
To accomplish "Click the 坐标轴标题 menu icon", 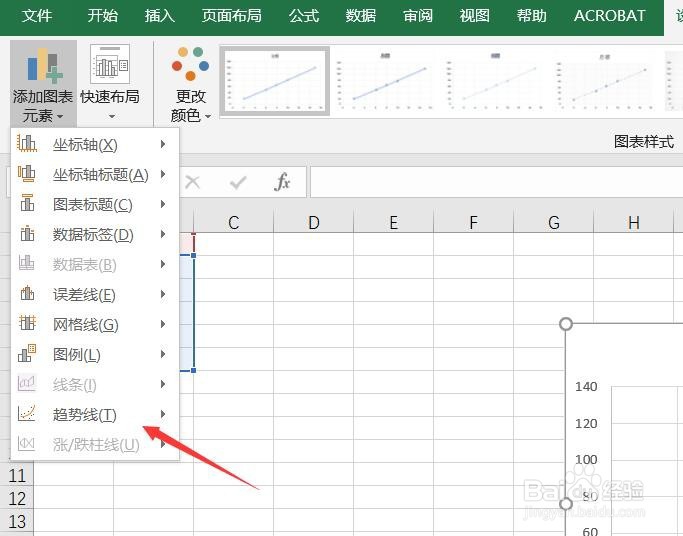I will tap(27, 174).
